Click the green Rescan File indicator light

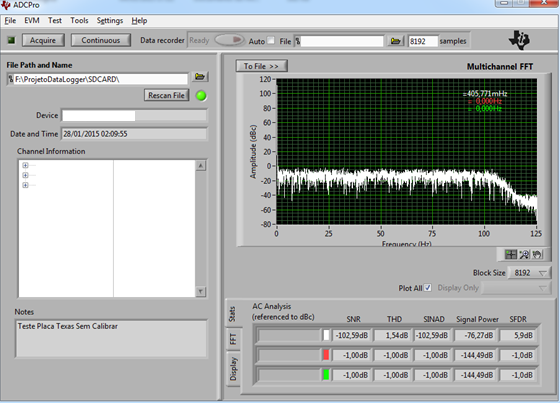[201, 95]
